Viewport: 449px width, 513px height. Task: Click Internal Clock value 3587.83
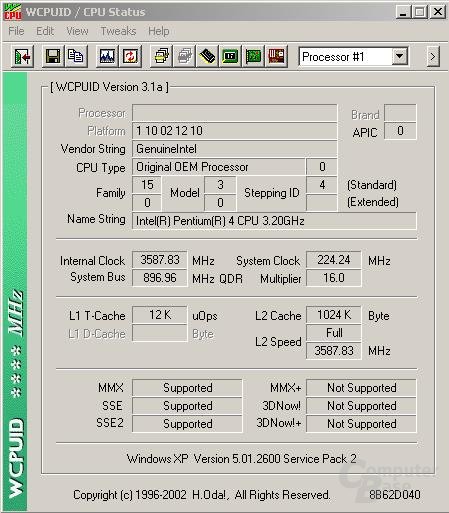pos(160,260)
